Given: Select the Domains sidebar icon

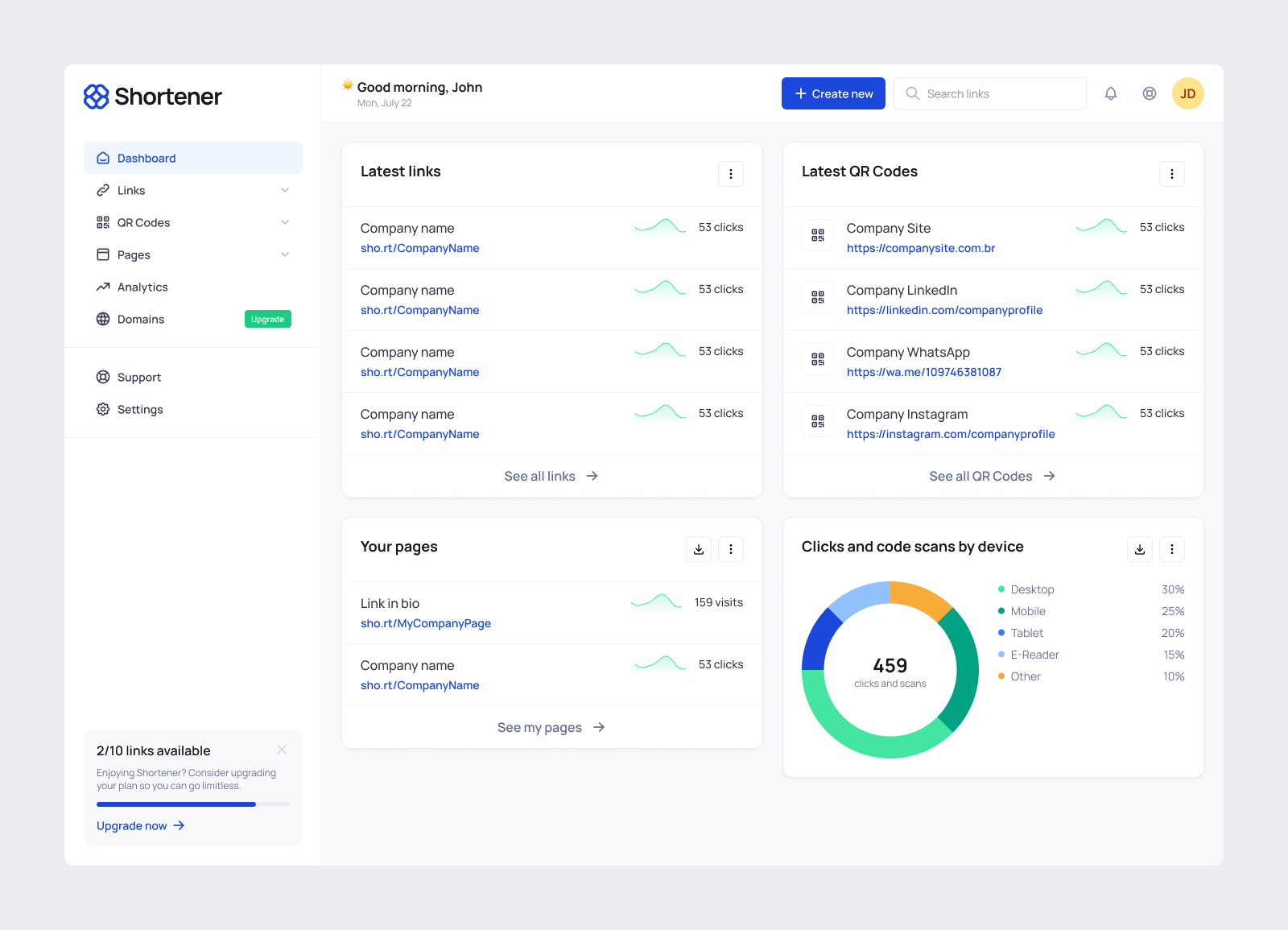Looking at the screenshot, I should click(x=103, y=319).
